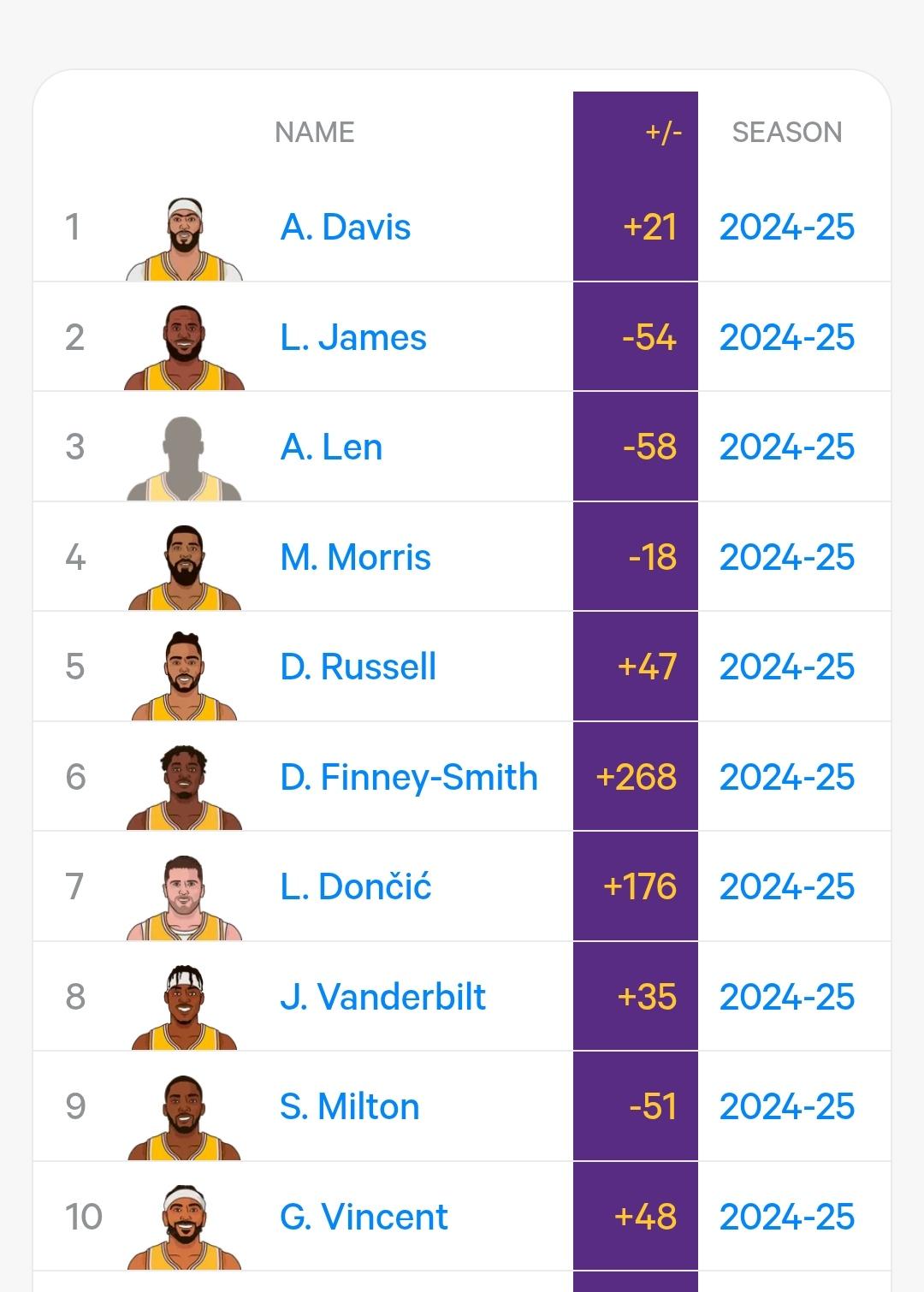This screenshot has height=1292, width=924.
Task: Open the L. Dončić name link
Action: click(x=356, y=887)
